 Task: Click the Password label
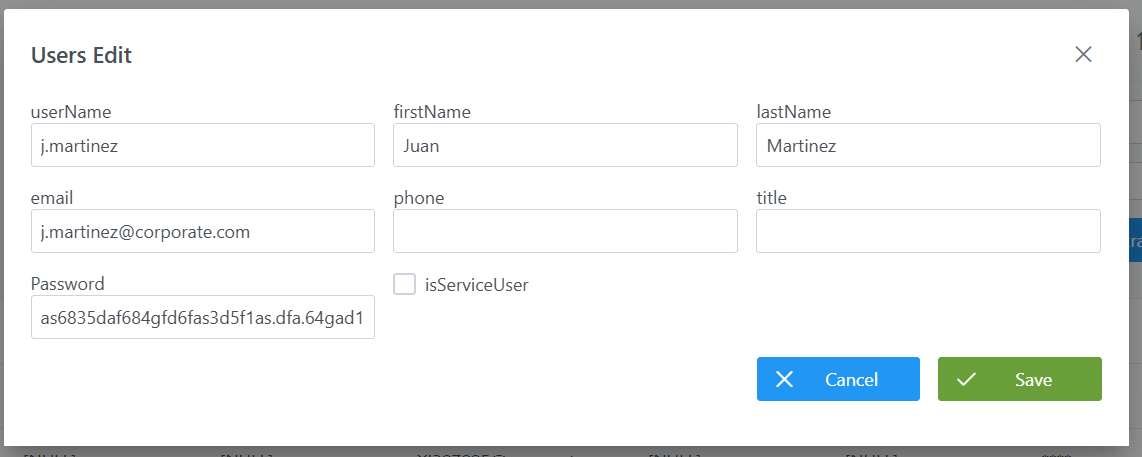[x=68, y=284]
